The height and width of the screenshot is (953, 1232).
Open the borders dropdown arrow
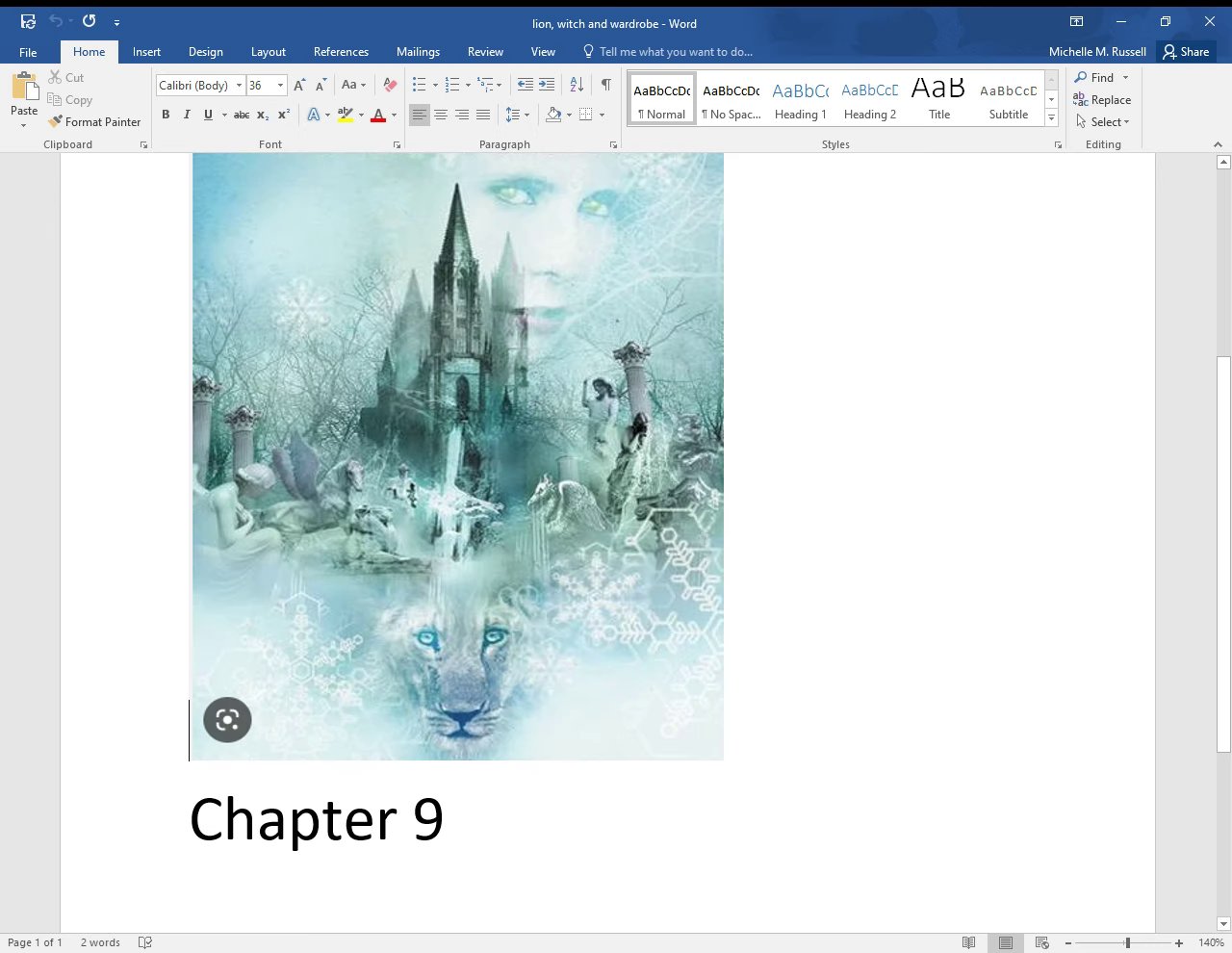pyautogui.click(x=602, y=116)
